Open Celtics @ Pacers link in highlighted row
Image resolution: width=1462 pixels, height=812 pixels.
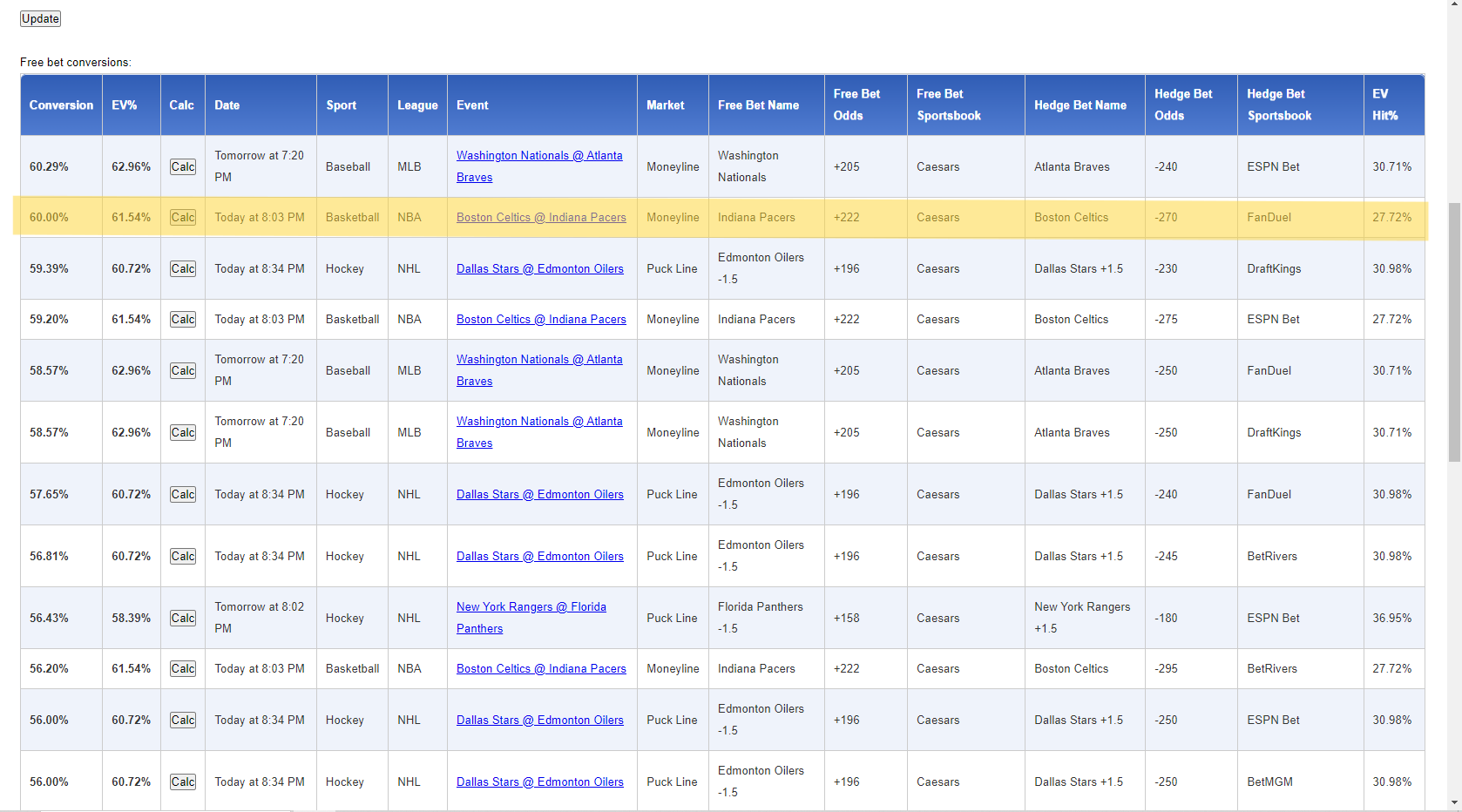tap(541, 217)
